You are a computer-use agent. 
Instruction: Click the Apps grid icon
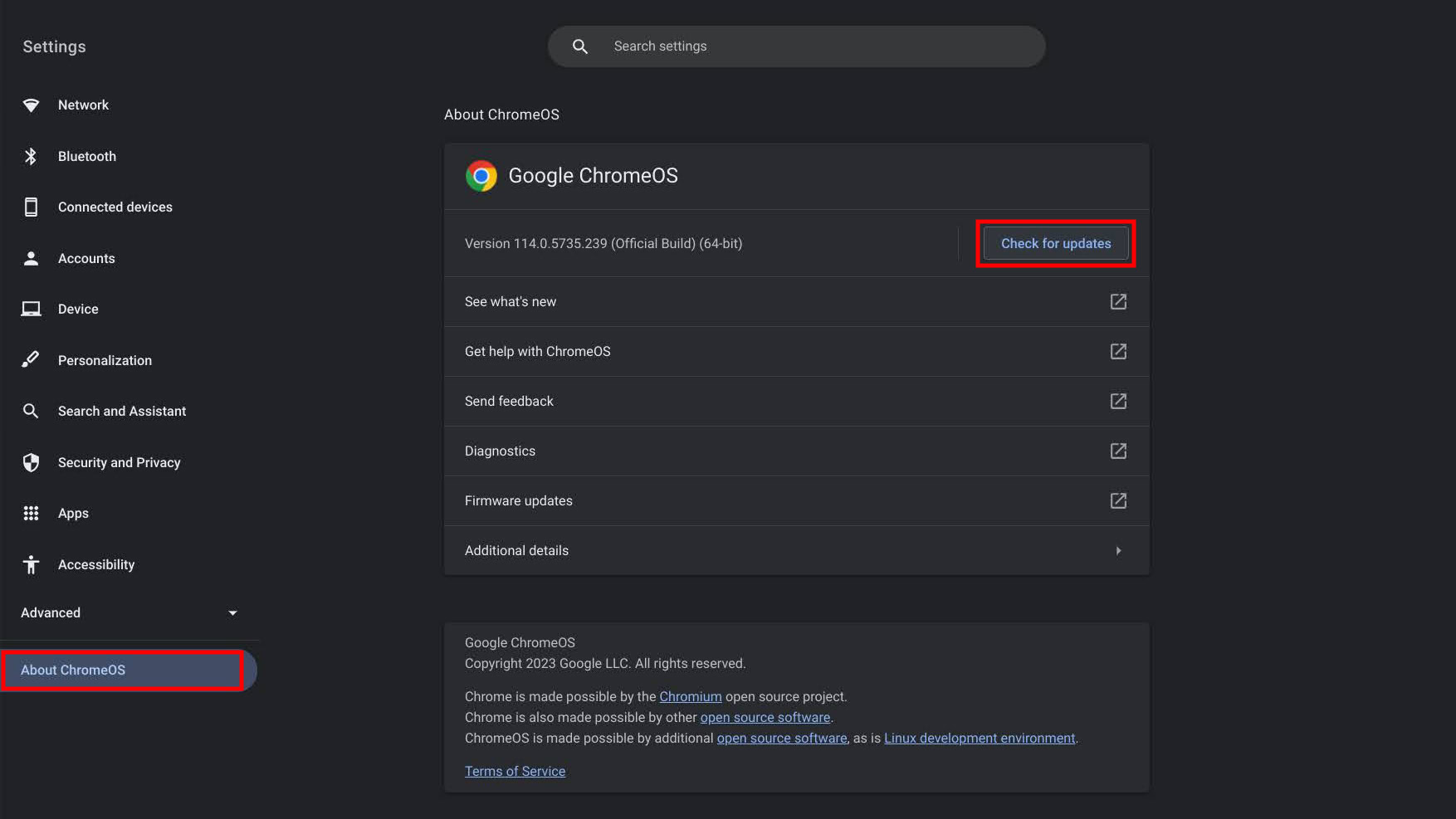click(31, 514)
